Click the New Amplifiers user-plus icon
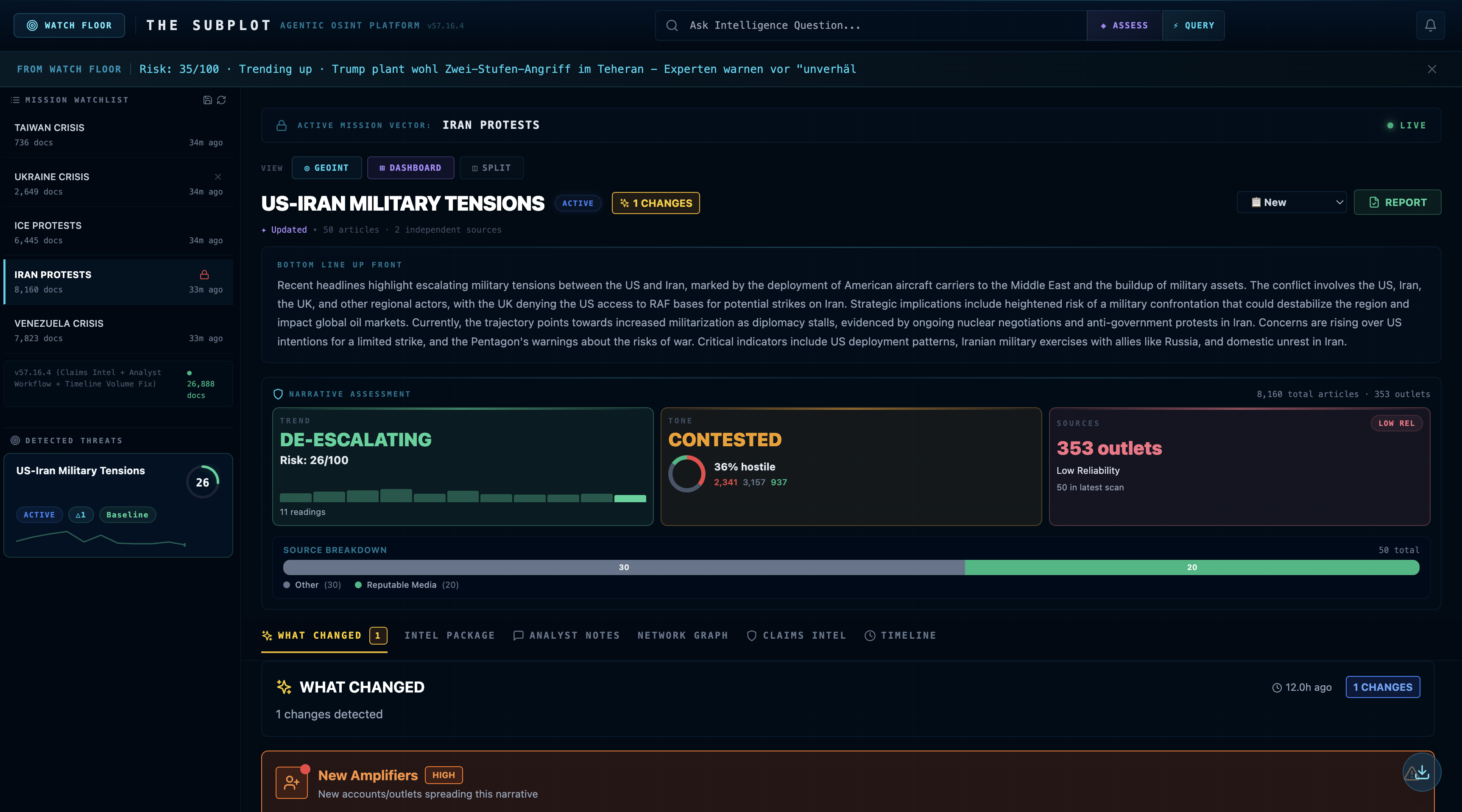Viewport: 1462px width, 812px height. (292, 782)
